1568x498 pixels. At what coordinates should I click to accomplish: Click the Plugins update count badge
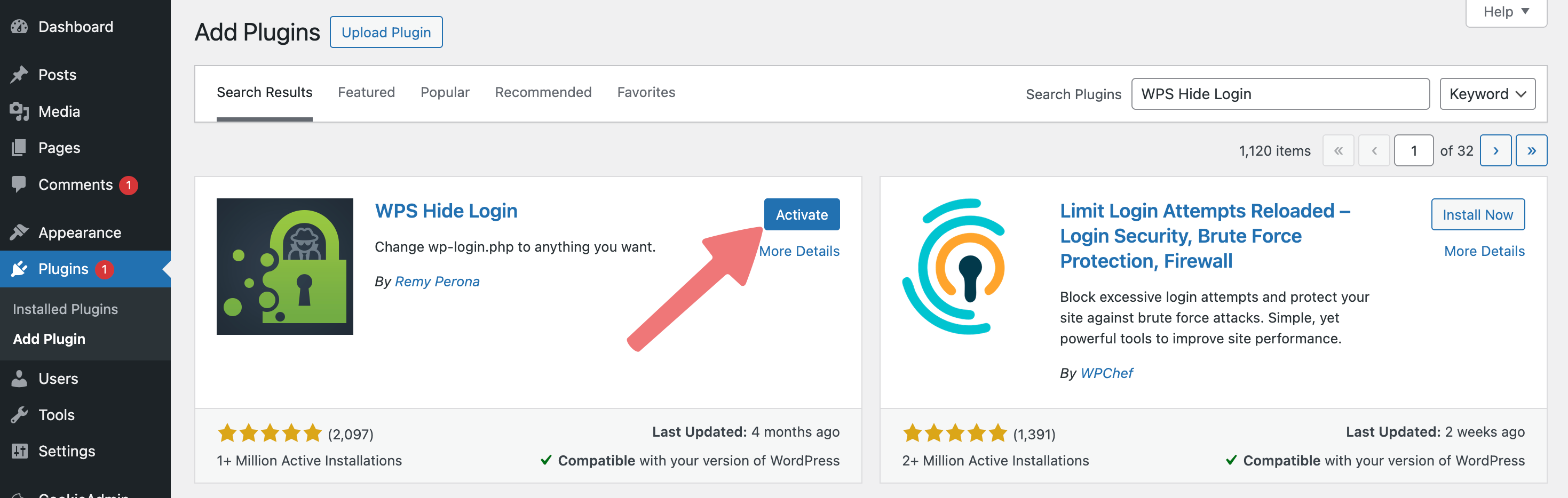coord(104,269)
